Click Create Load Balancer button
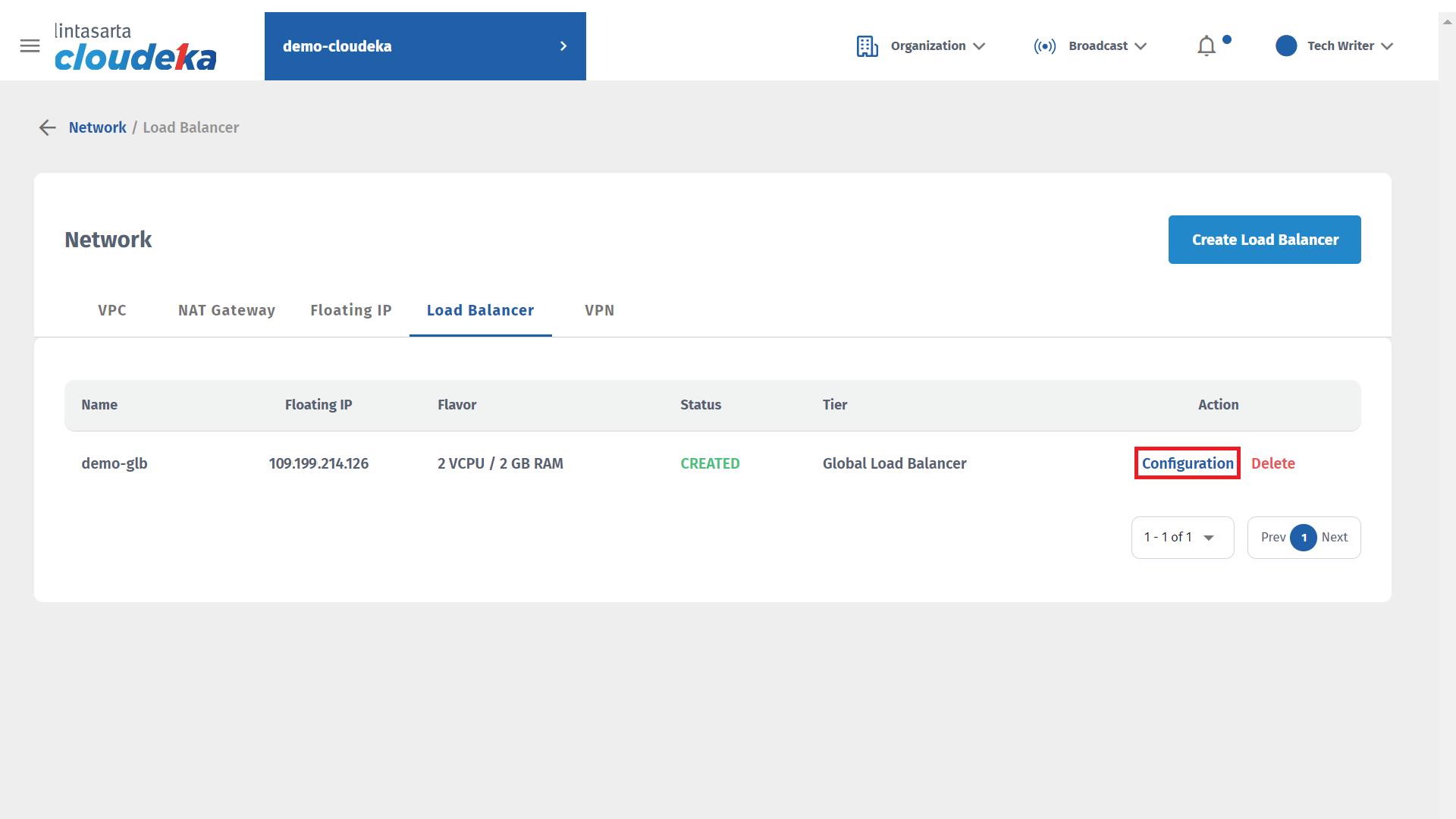This screenshot has height=819, width=1456. tap(1264, 240)
